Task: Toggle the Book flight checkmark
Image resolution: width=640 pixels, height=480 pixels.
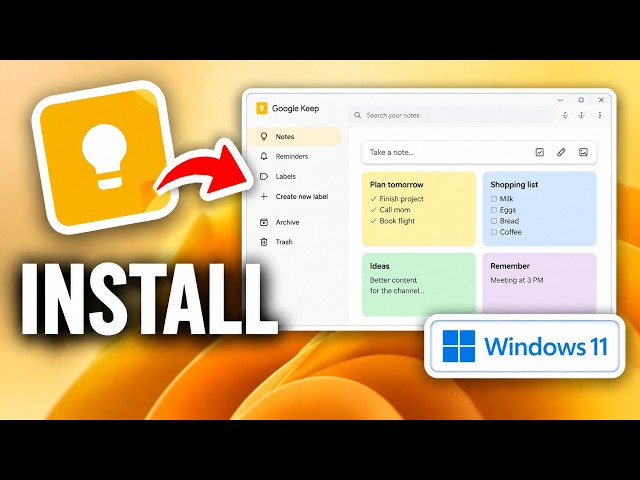Action: click(373, 221)
